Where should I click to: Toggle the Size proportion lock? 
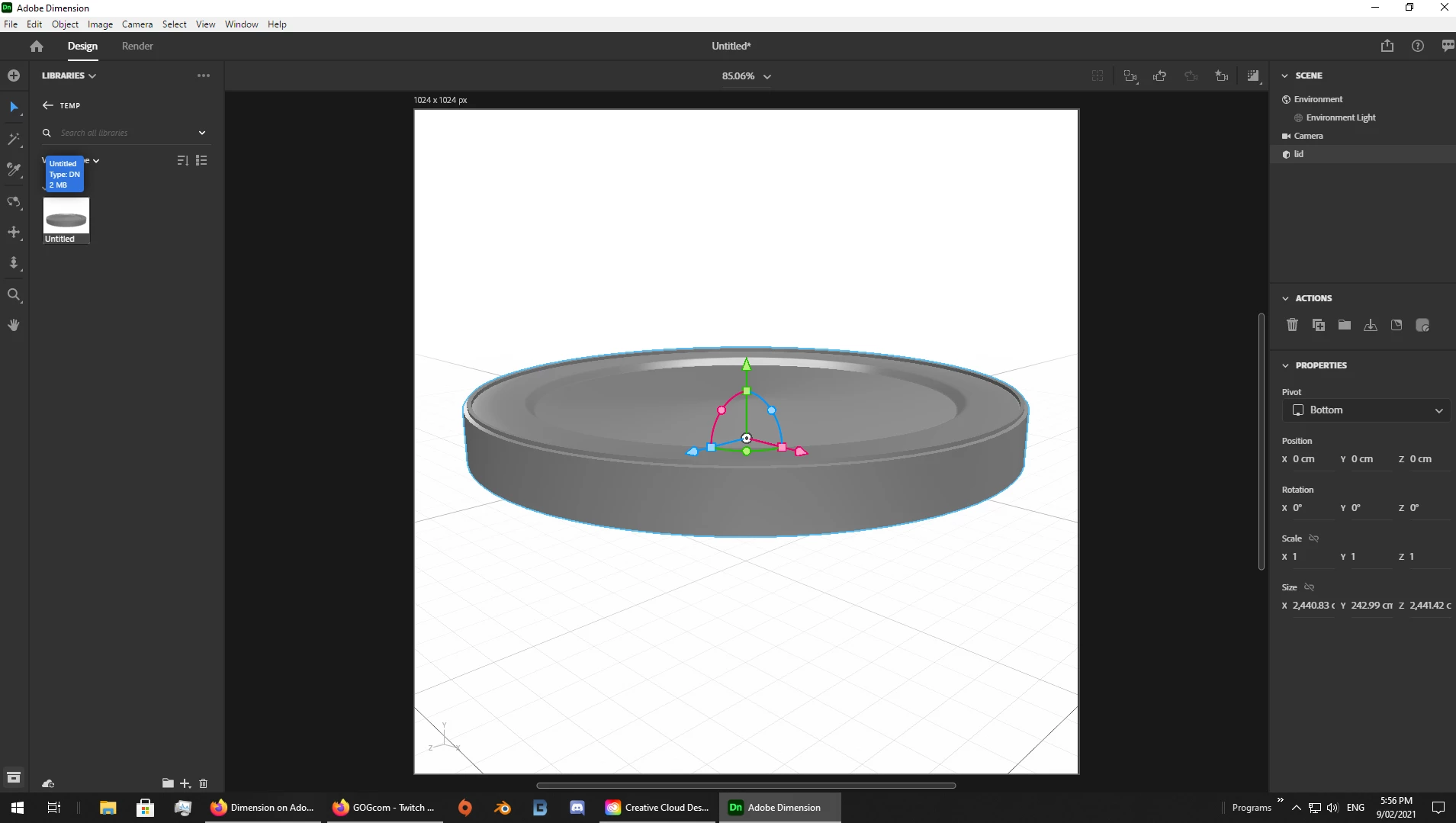click(1310, 587)
